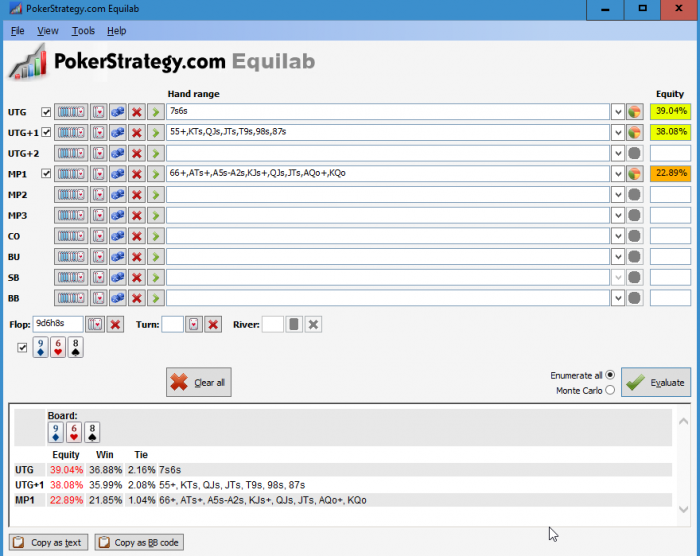Select Monte Carlo radio button
Image resolution: width=700 pixels, height=556 pixels.
(610, 390)
